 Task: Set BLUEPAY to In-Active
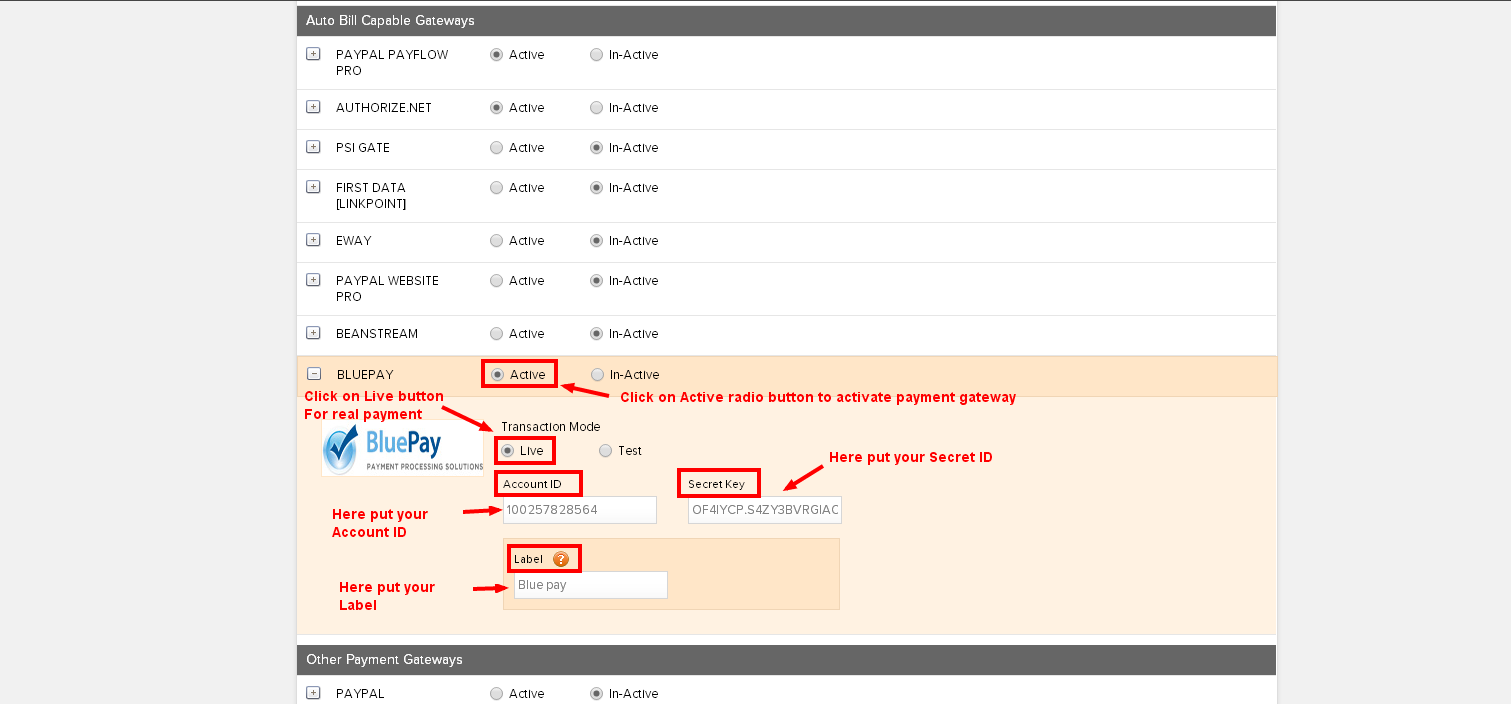coord(598,375)
